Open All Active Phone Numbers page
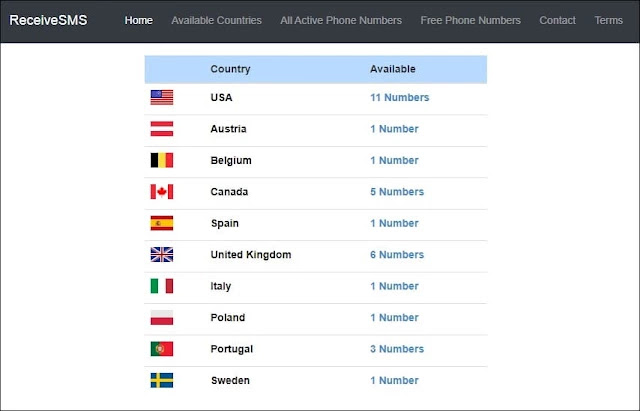 click(x=341, y=20)
